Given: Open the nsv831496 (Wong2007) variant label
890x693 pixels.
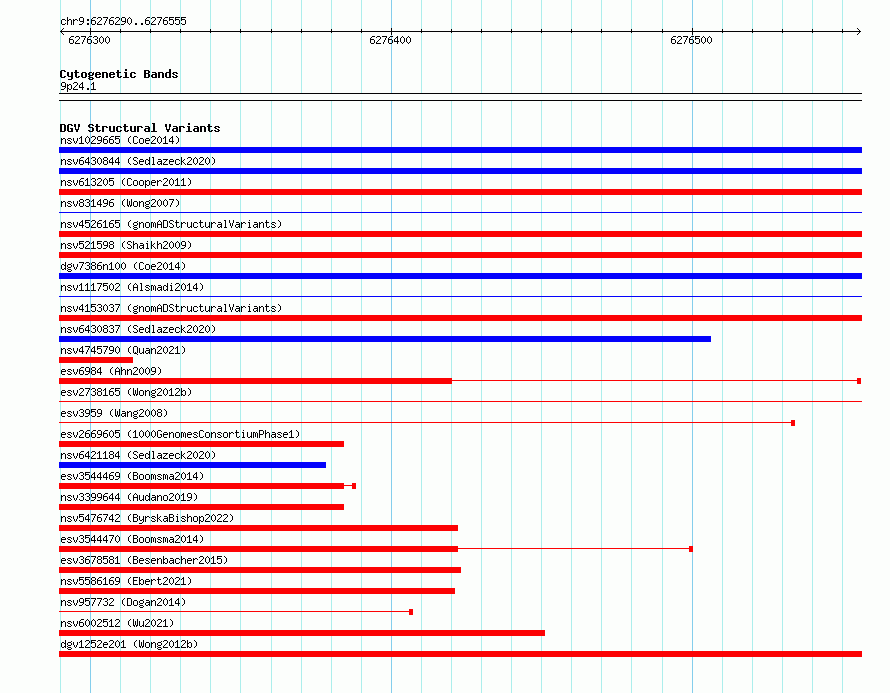Looking at the screenshot, I should [120, 203].
